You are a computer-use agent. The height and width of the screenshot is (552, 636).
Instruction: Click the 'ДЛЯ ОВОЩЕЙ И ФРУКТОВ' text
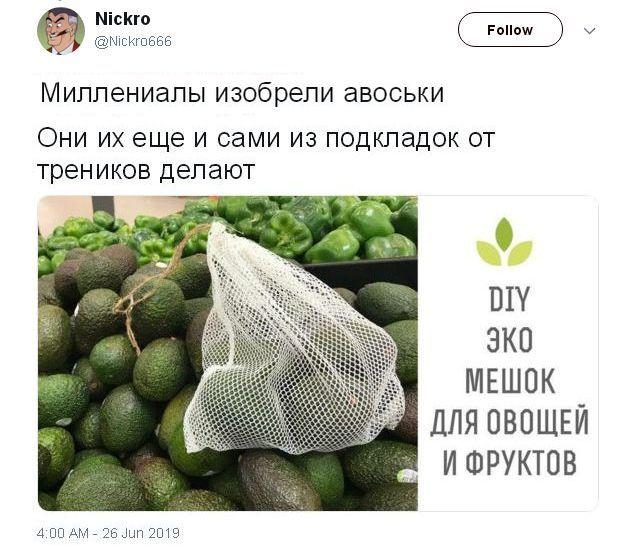pyautogui.click(x=509, y=441)
